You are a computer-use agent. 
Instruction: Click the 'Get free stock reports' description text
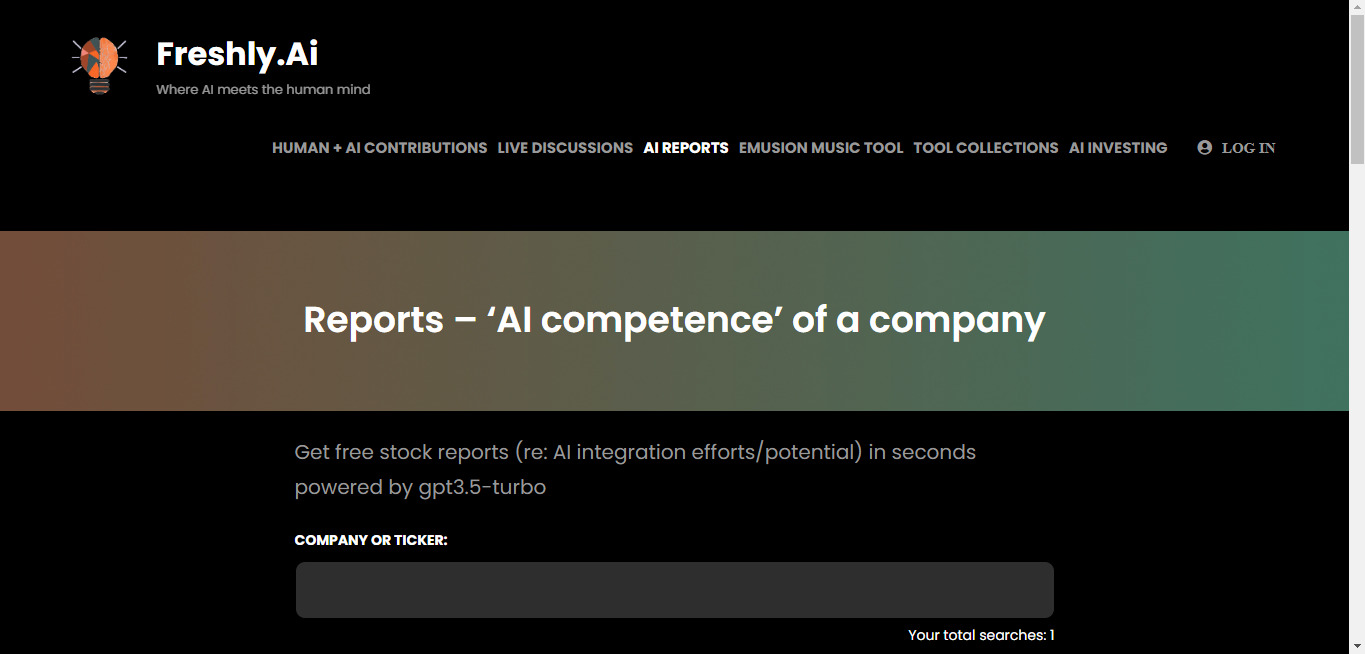(x=635, y=469)
